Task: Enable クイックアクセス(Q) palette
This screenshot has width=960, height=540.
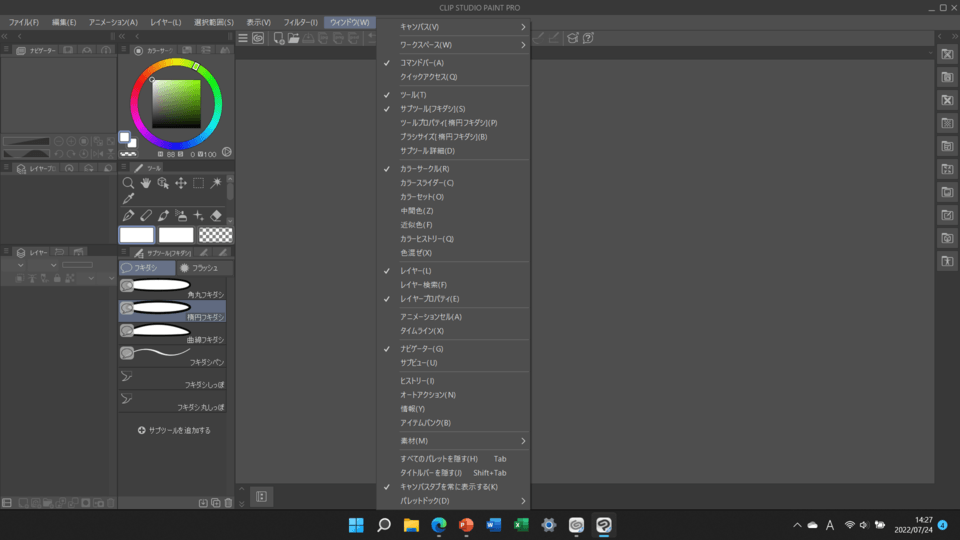Action: (x=454, y=77)
